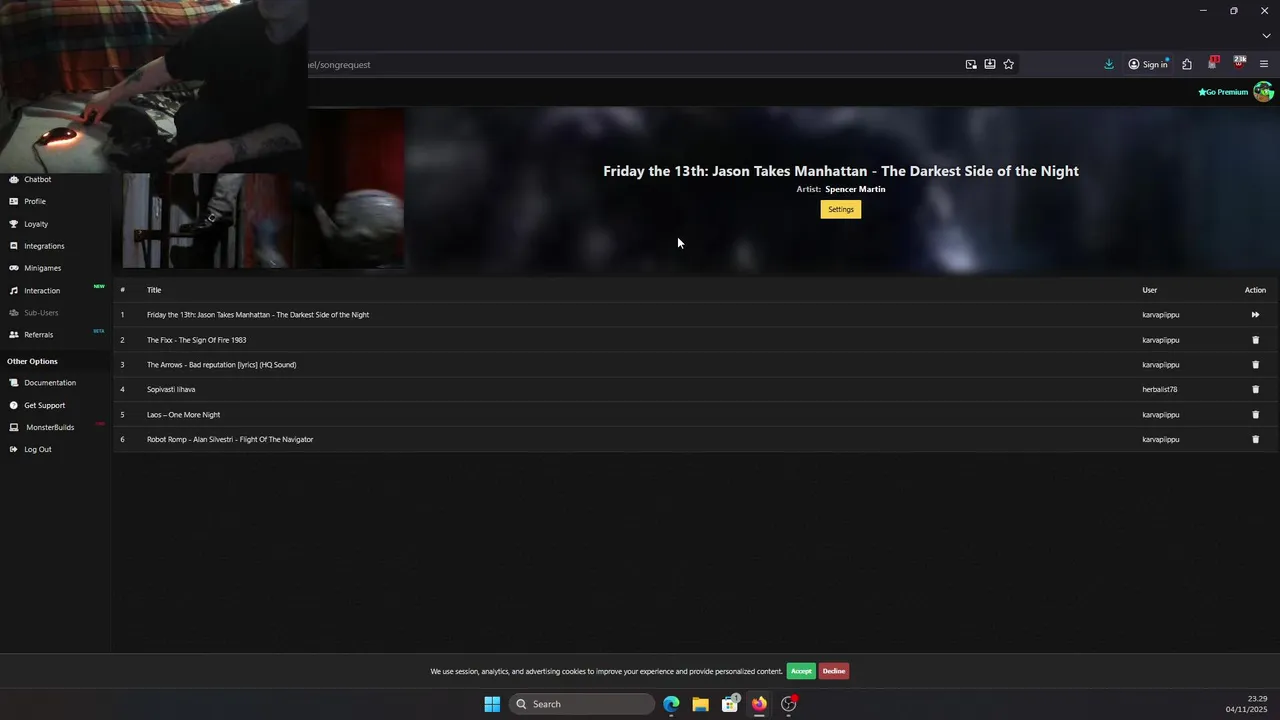Viewport: 1280px width, 720px height.
Task: Decline the cookie notice
Action: tap(834, 671)
